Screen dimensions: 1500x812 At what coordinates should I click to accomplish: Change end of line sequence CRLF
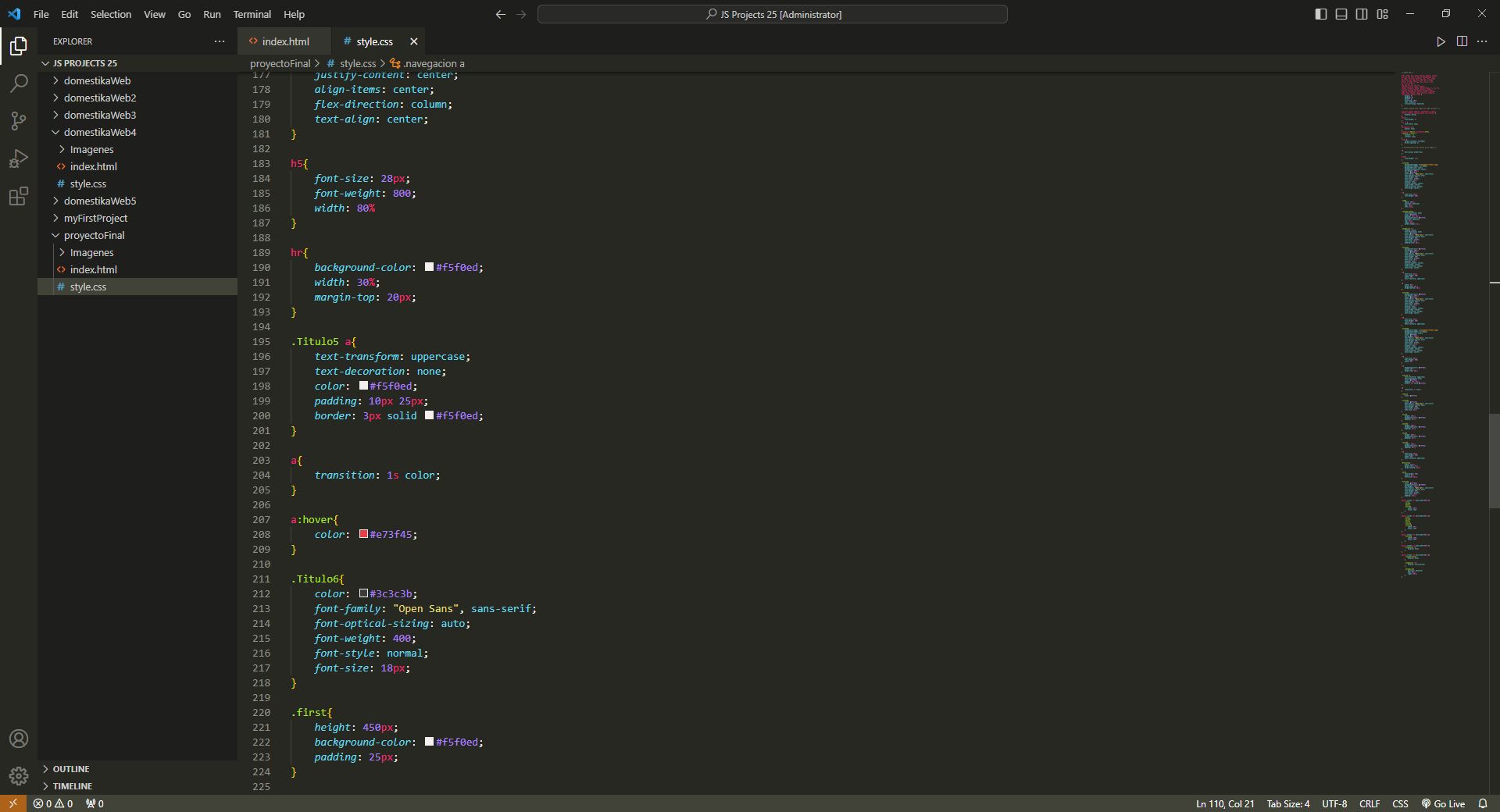coord(1370,803)
